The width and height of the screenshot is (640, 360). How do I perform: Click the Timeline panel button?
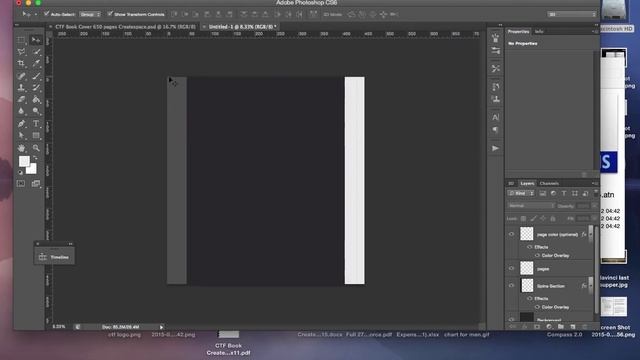pyautogui.click(x=54, y=257)
